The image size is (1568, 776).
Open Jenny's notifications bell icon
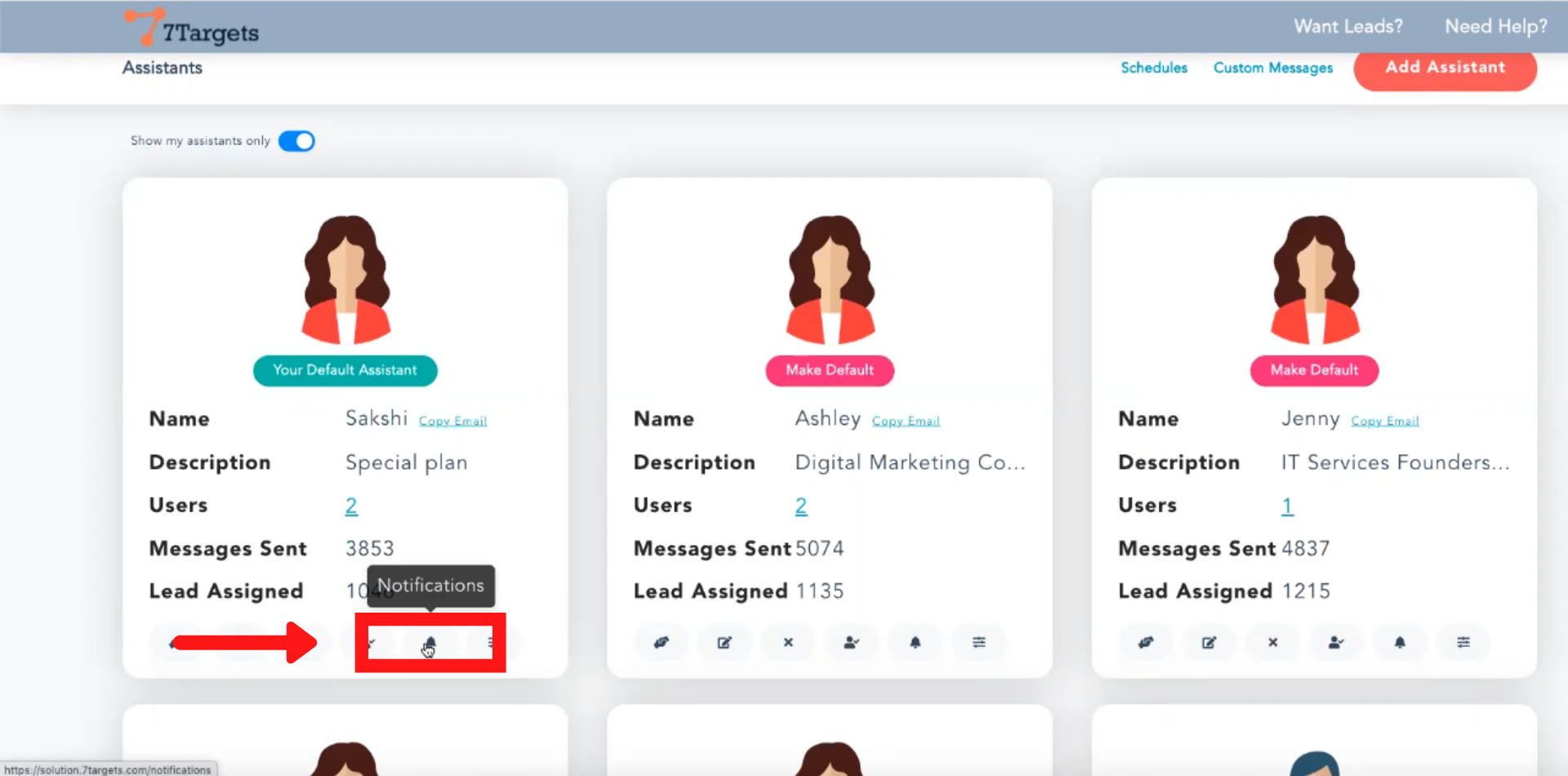(1400, 643)
